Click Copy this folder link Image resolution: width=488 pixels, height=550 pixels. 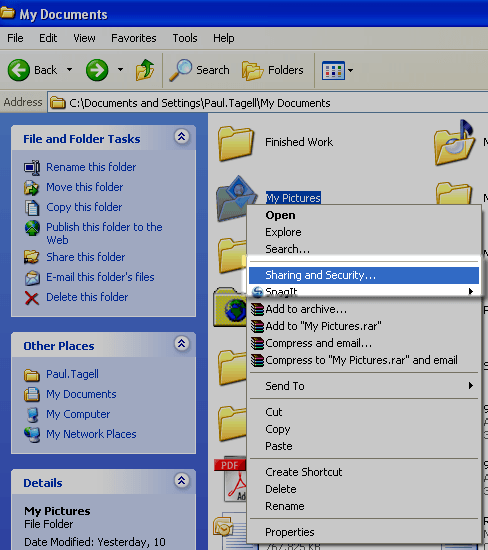pyautogui.click(x=84, y=207)
